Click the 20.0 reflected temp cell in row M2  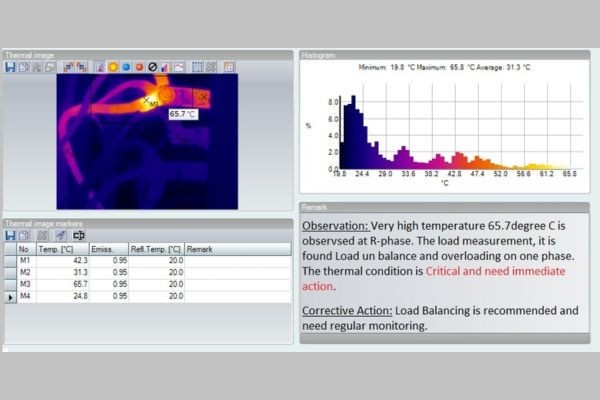pyautogui.click(x=157, y=273)
